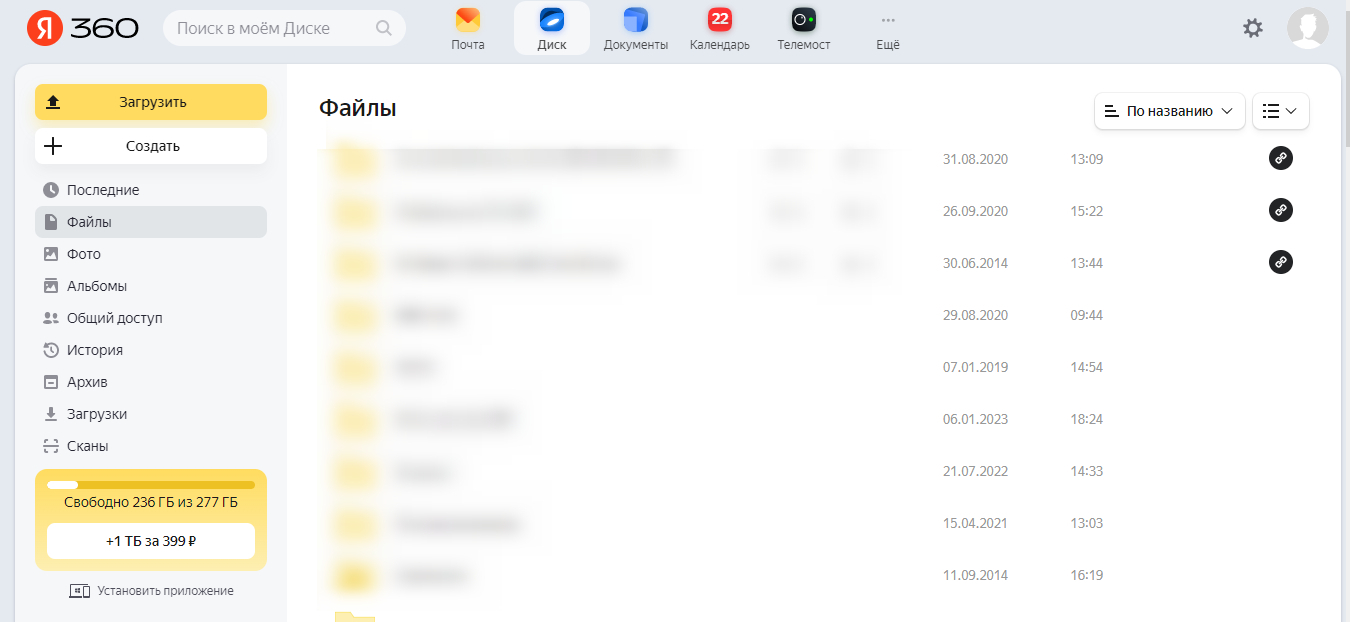This screenshot has height=622, width=1350.
Task: Click the date 21.07.2022
Action: (975, 471)
